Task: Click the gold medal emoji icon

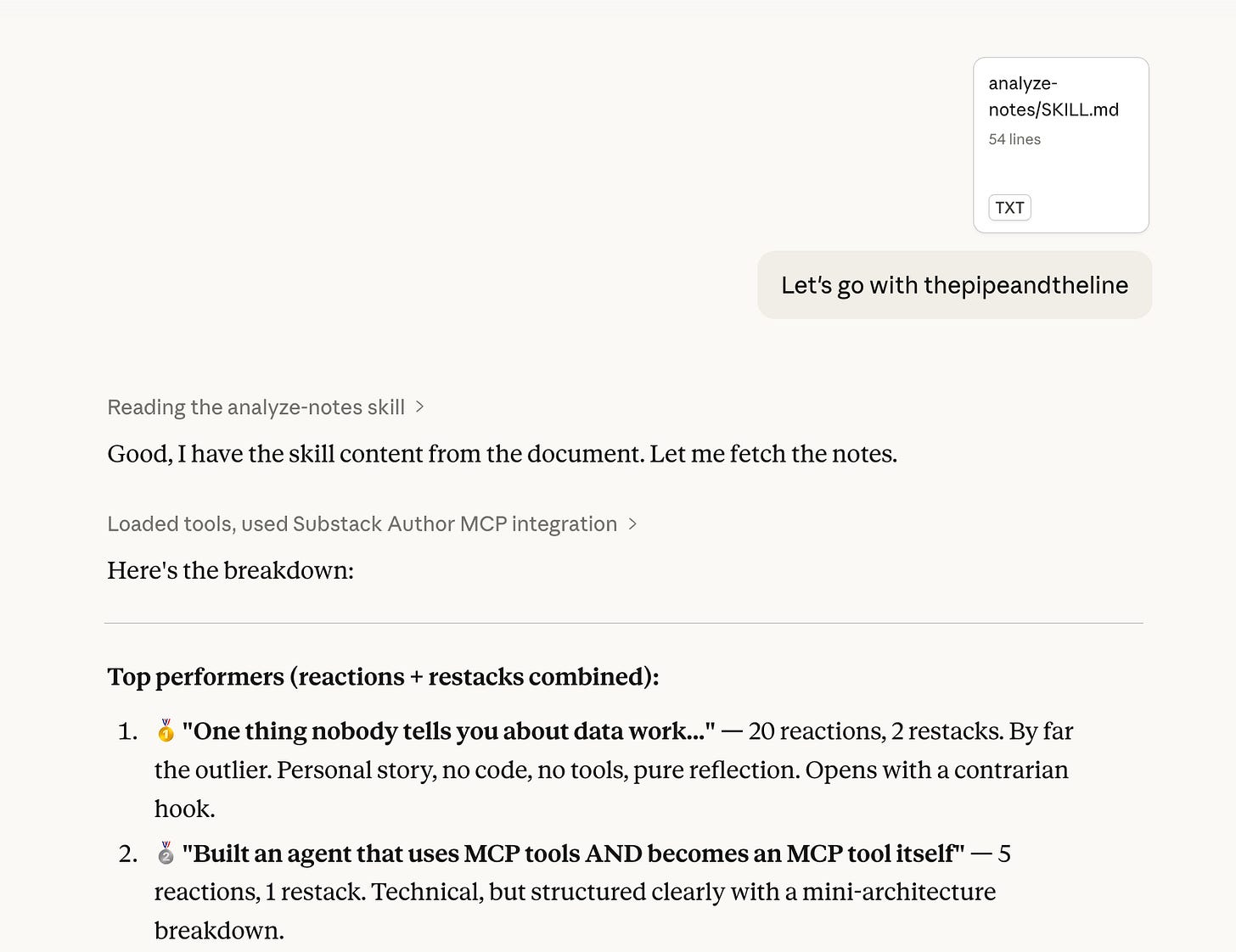Action: pyautogui.click(x=166, y=731)
